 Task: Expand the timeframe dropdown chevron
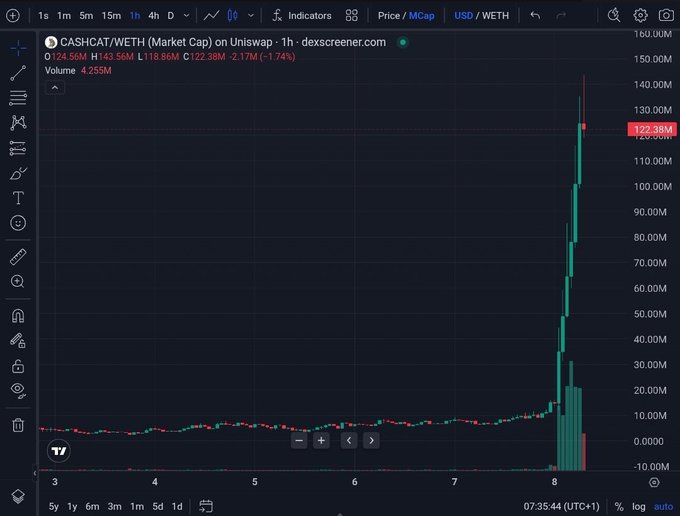(186, 16)
